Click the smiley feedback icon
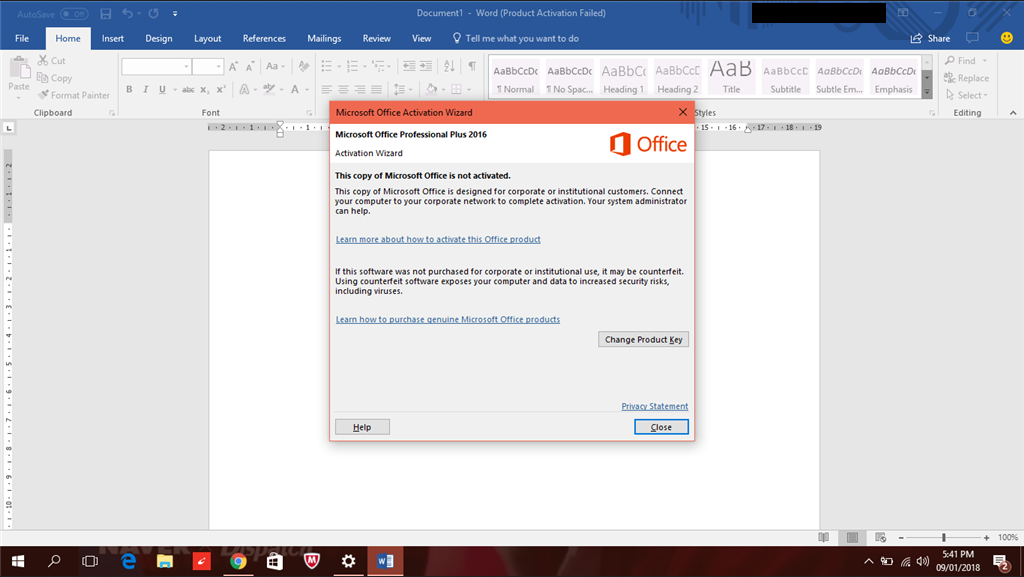The image size is (1024, 577). (x=1006, y=38)
